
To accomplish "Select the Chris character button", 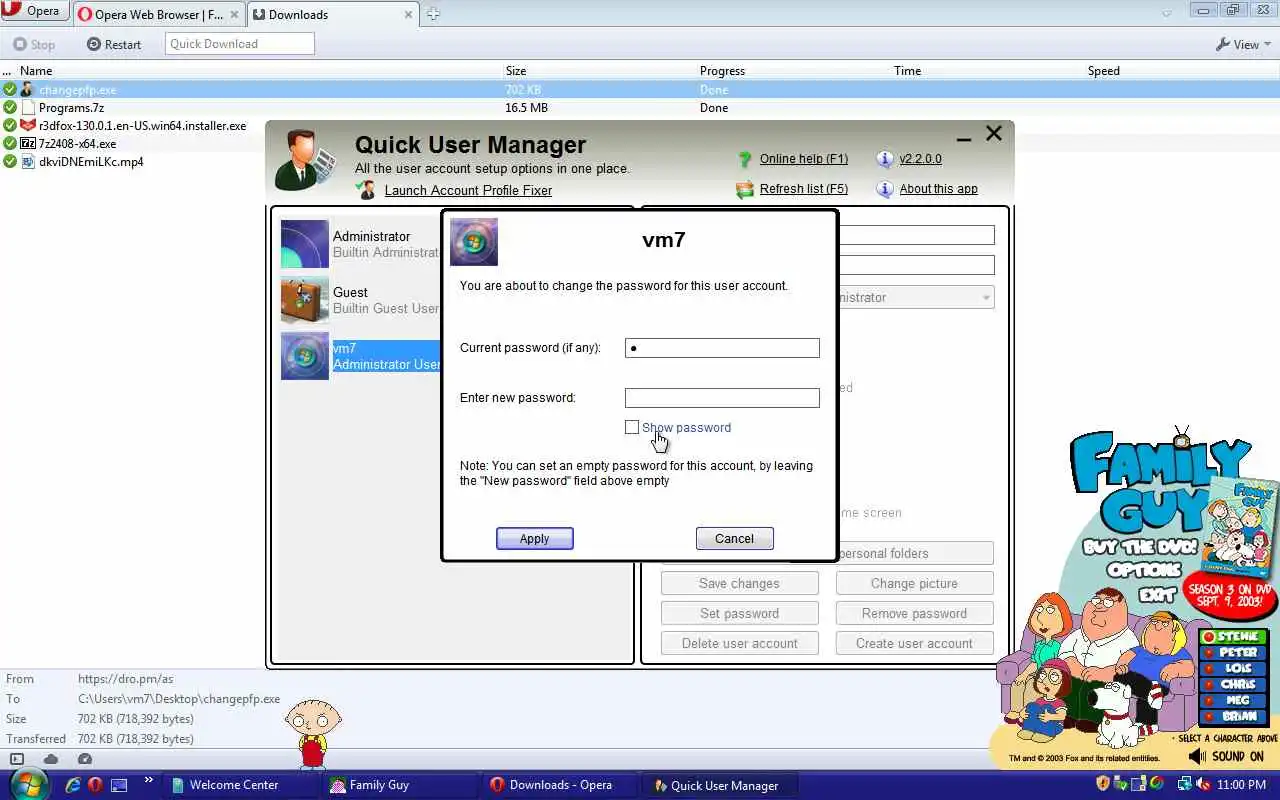I will tap(1234, 685).
